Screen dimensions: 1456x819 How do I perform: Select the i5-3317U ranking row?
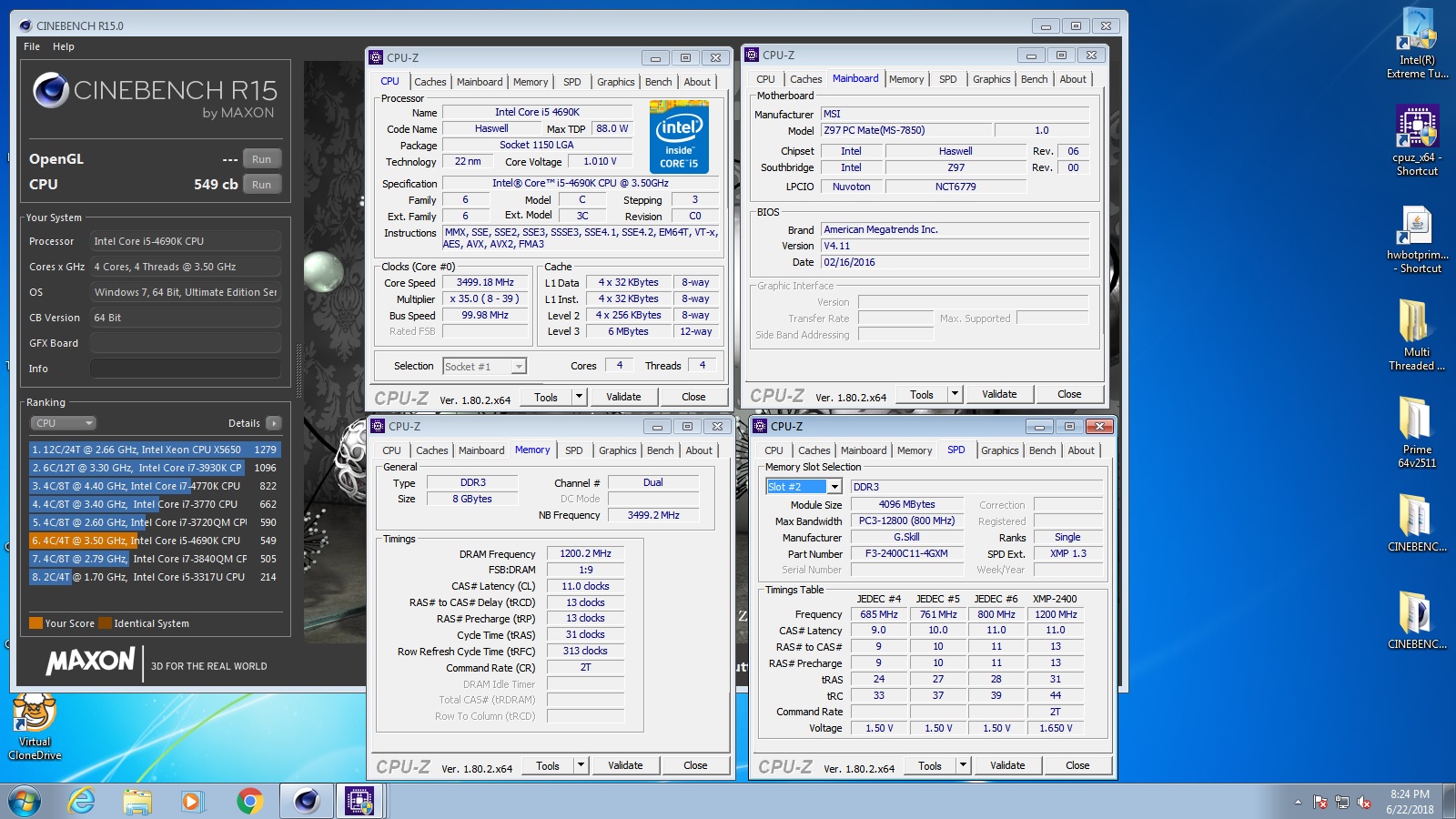point(155,577)
